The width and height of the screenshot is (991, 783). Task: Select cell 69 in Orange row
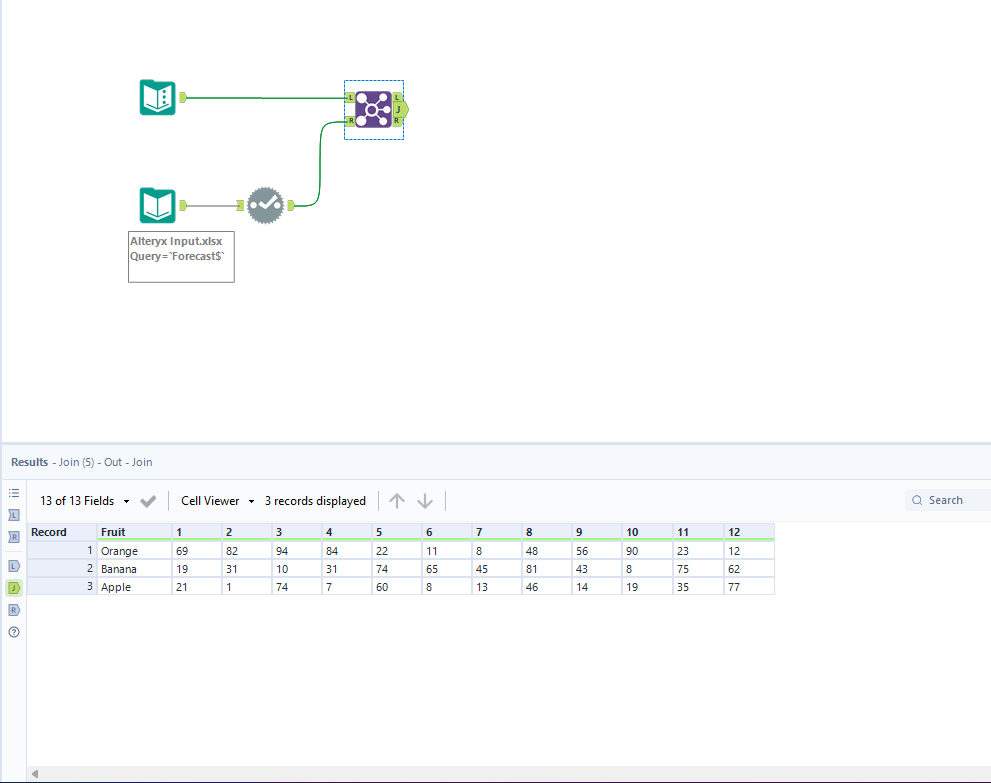click(197, 551)
